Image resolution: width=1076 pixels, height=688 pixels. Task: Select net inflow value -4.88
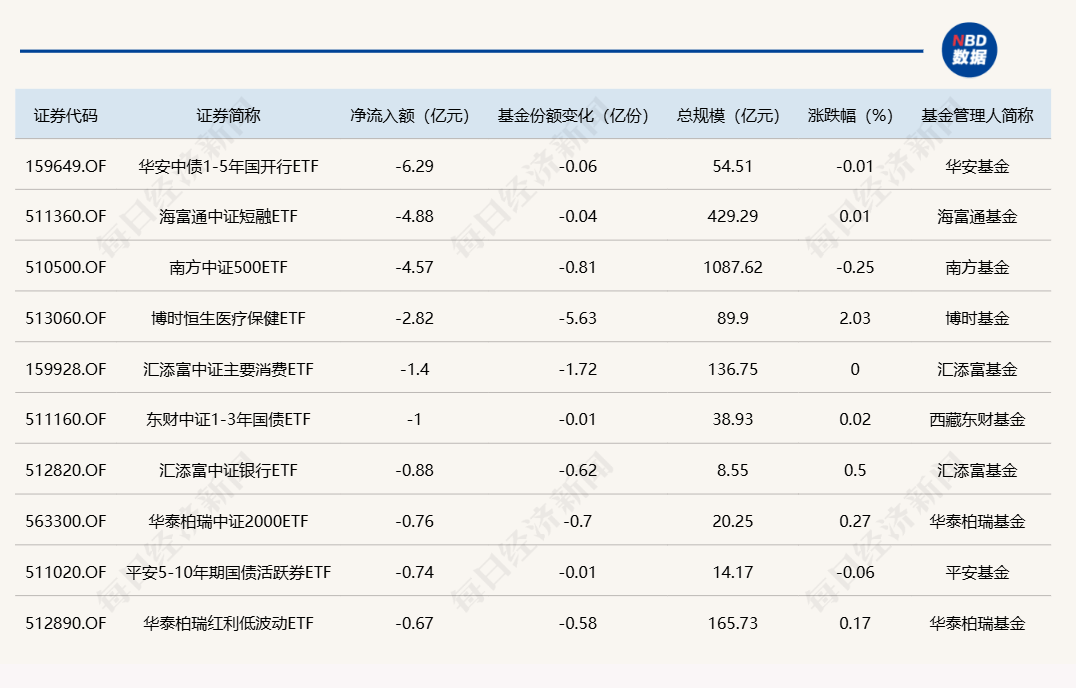(x=414, y=217)
